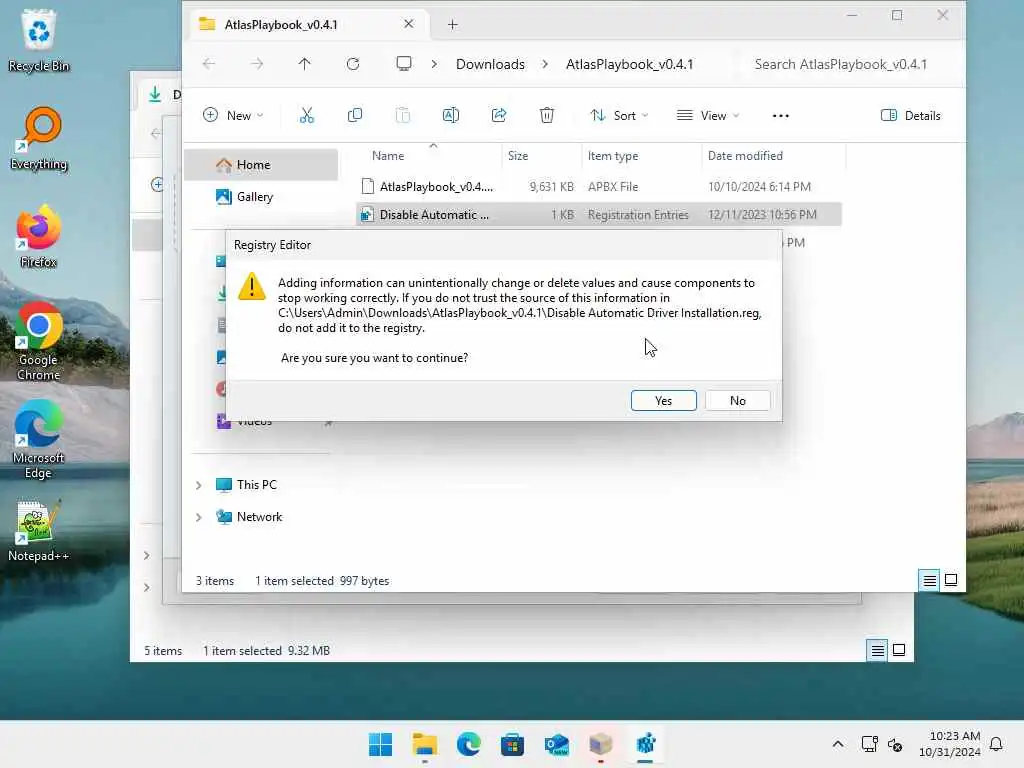Select the AtlasPlaybook_v0.4.1 tab
Image resolution: width=1024 pixels, height=768 pixels.
(307, 25)
